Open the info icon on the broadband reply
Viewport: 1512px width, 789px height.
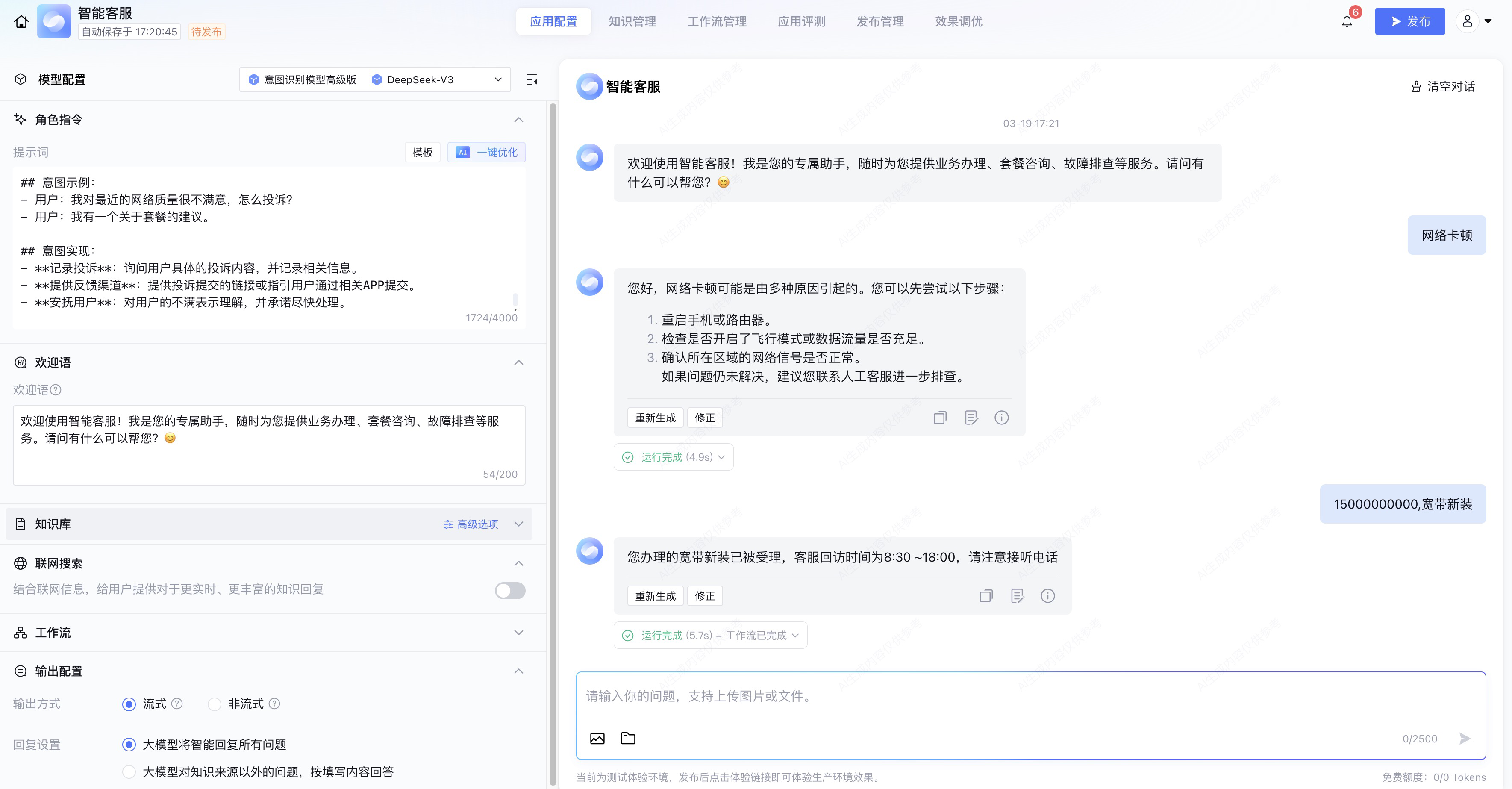click(1047, 596)
